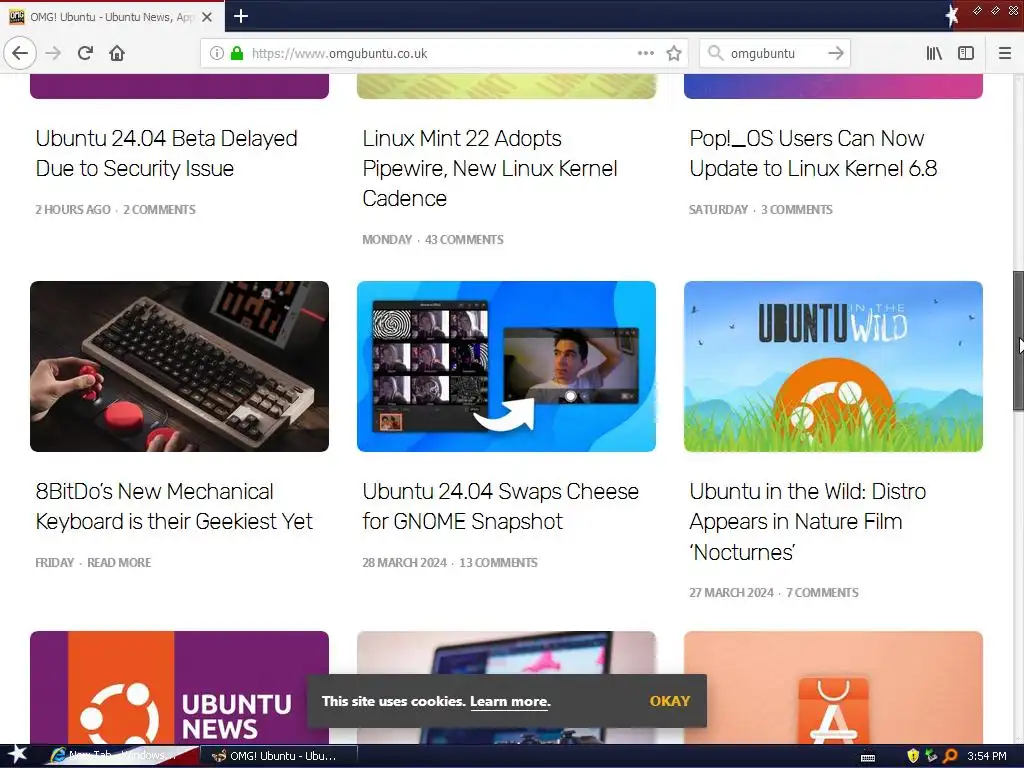View 3 Comments on Pop!_OS post

[x=797, y=210]
